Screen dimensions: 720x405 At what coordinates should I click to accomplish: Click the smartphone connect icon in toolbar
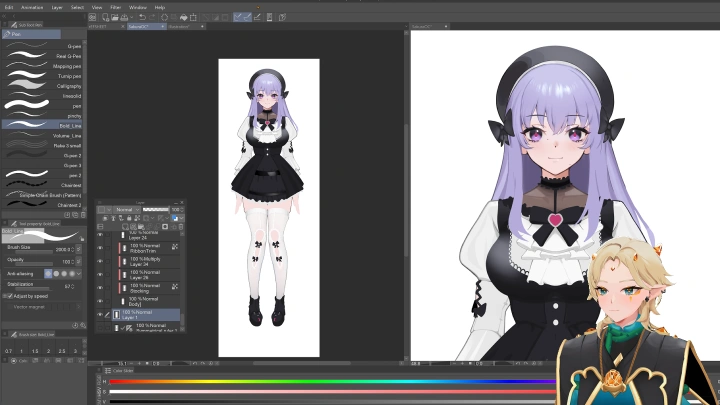[x=270, y=17]
